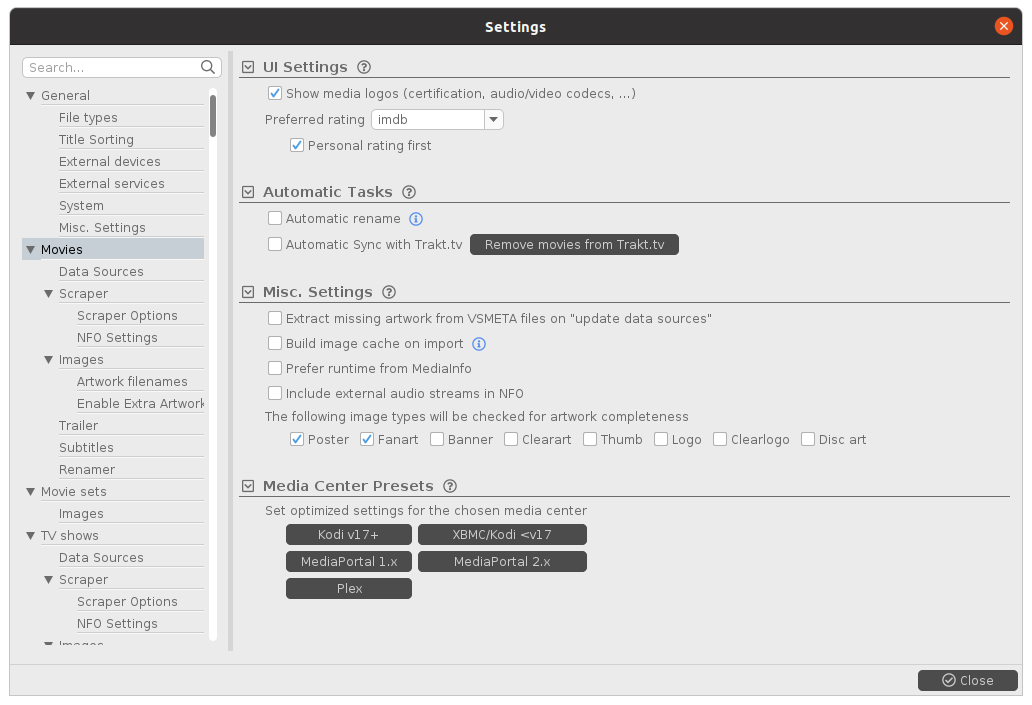Open help icon beside Automatic Tasks
The width and height of the screenshot is (1032, 705).
pyautogui.click(x=409, y=192)
